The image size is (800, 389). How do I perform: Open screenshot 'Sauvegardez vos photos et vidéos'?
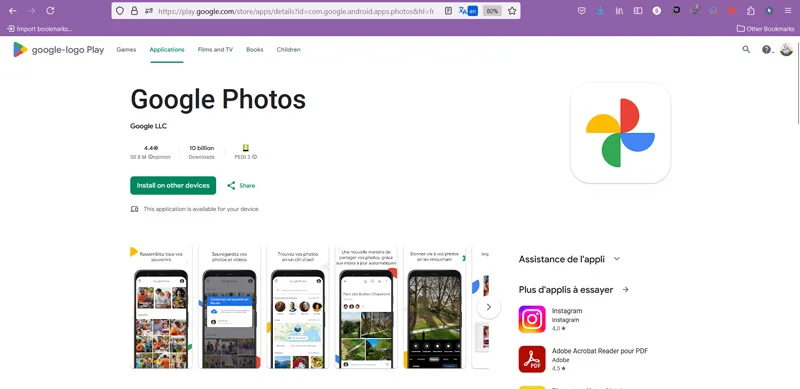[229, 307]
